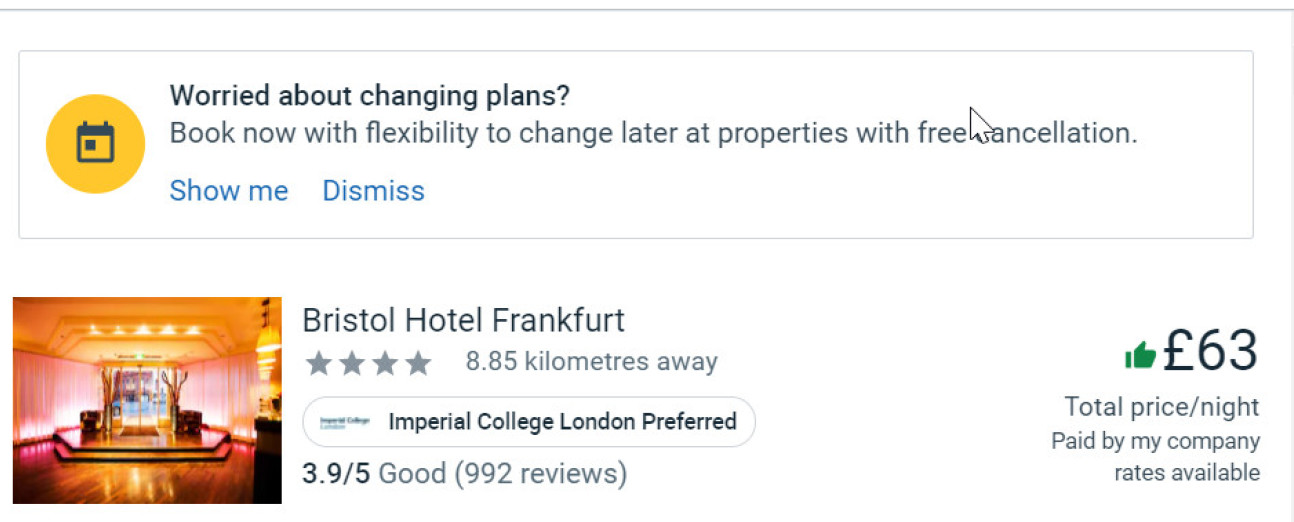Click the first grey rating star
The width and height of the screenshot is (1294, 522).
[x=319, y=362]
